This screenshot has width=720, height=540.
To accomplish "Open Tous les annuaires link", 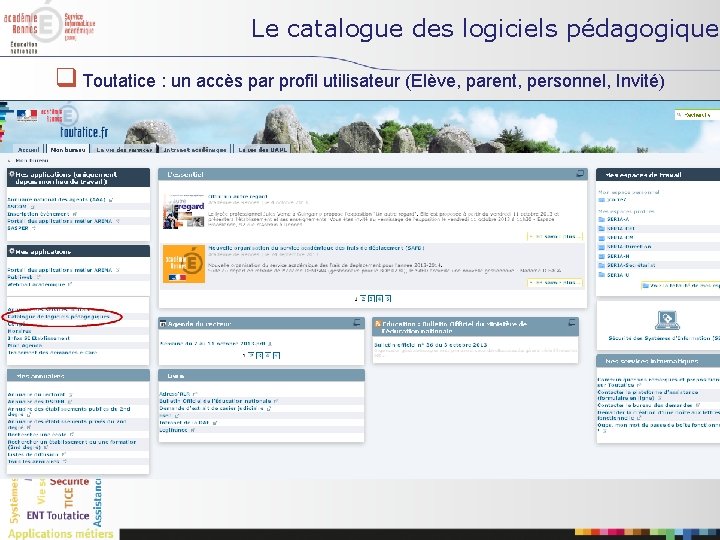I will point(34,461).
